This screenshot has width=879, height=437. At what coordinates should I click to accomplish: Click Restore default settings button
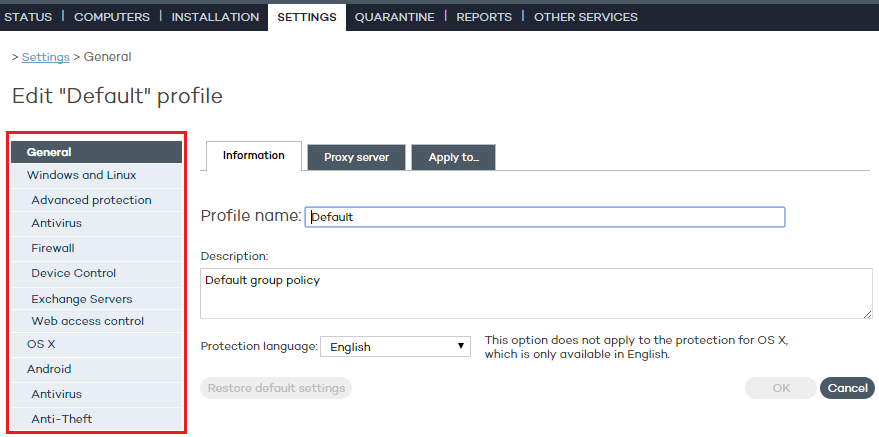click(x=276, y=388)
